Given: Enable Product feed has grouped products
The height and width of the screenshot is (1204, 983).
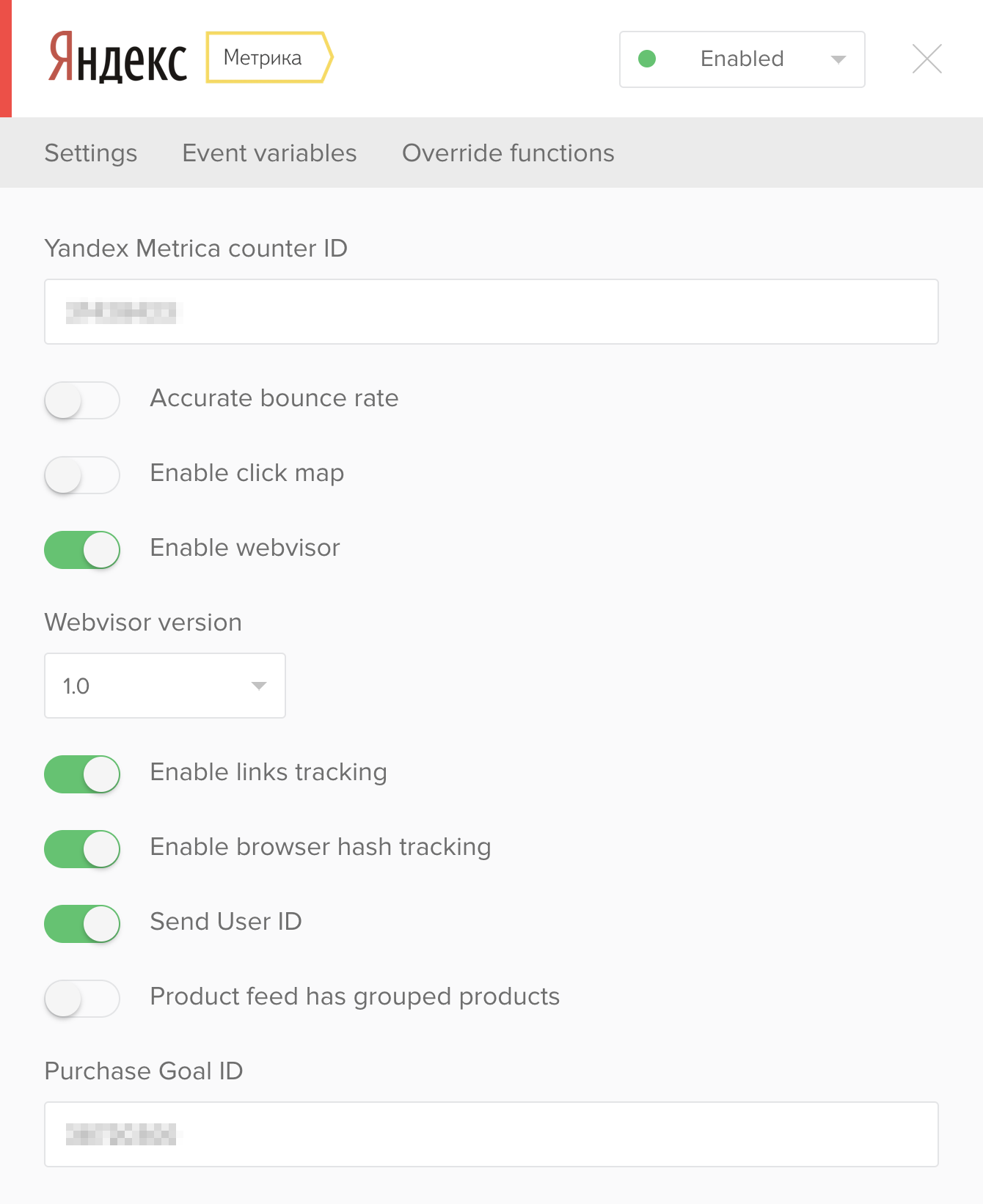Looking at the screenshot, I should pyautogui.click(x=82, y=999).
